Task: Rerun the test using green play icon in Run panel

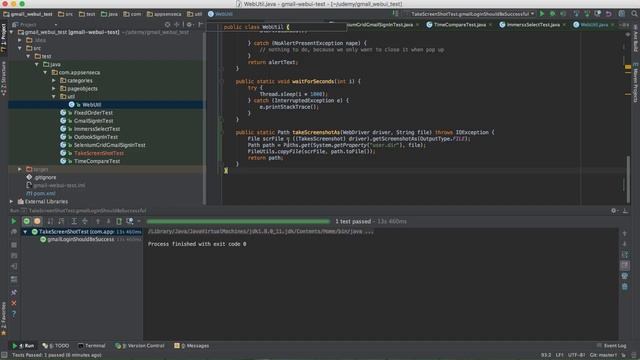Action: [x=13, y=221]
